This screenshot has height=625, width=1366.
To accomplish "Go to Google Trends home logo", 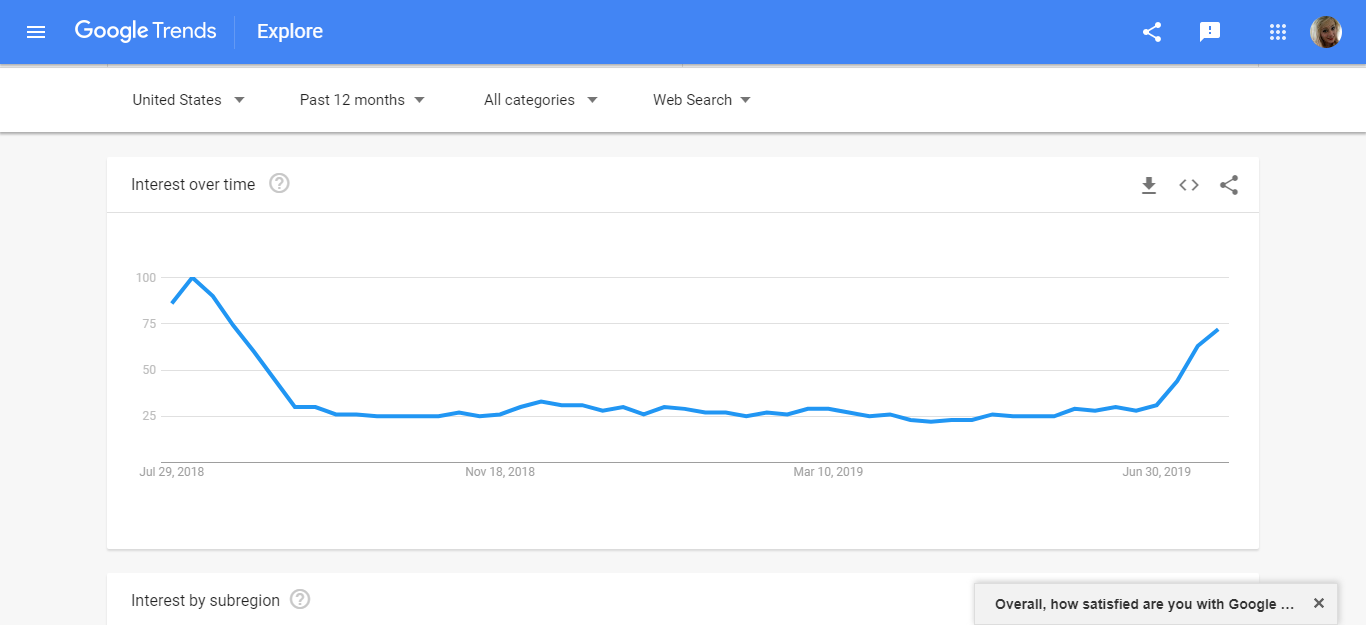I will [145, 31].
